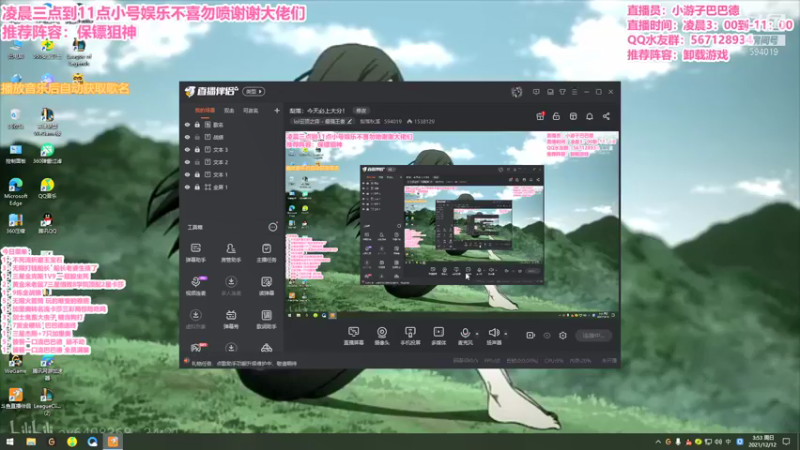Toggle visibility of the 文本 3 layer

[187, 149]
